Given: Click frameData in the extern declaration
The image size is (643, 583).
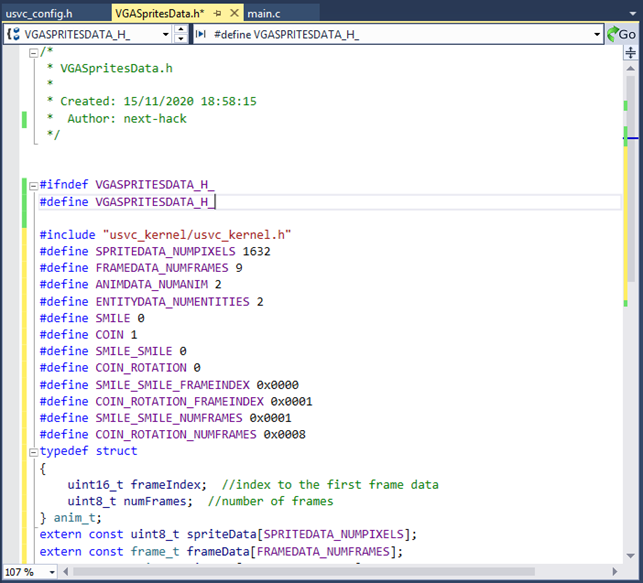Looking at the screenshot, I should point(218,551).
